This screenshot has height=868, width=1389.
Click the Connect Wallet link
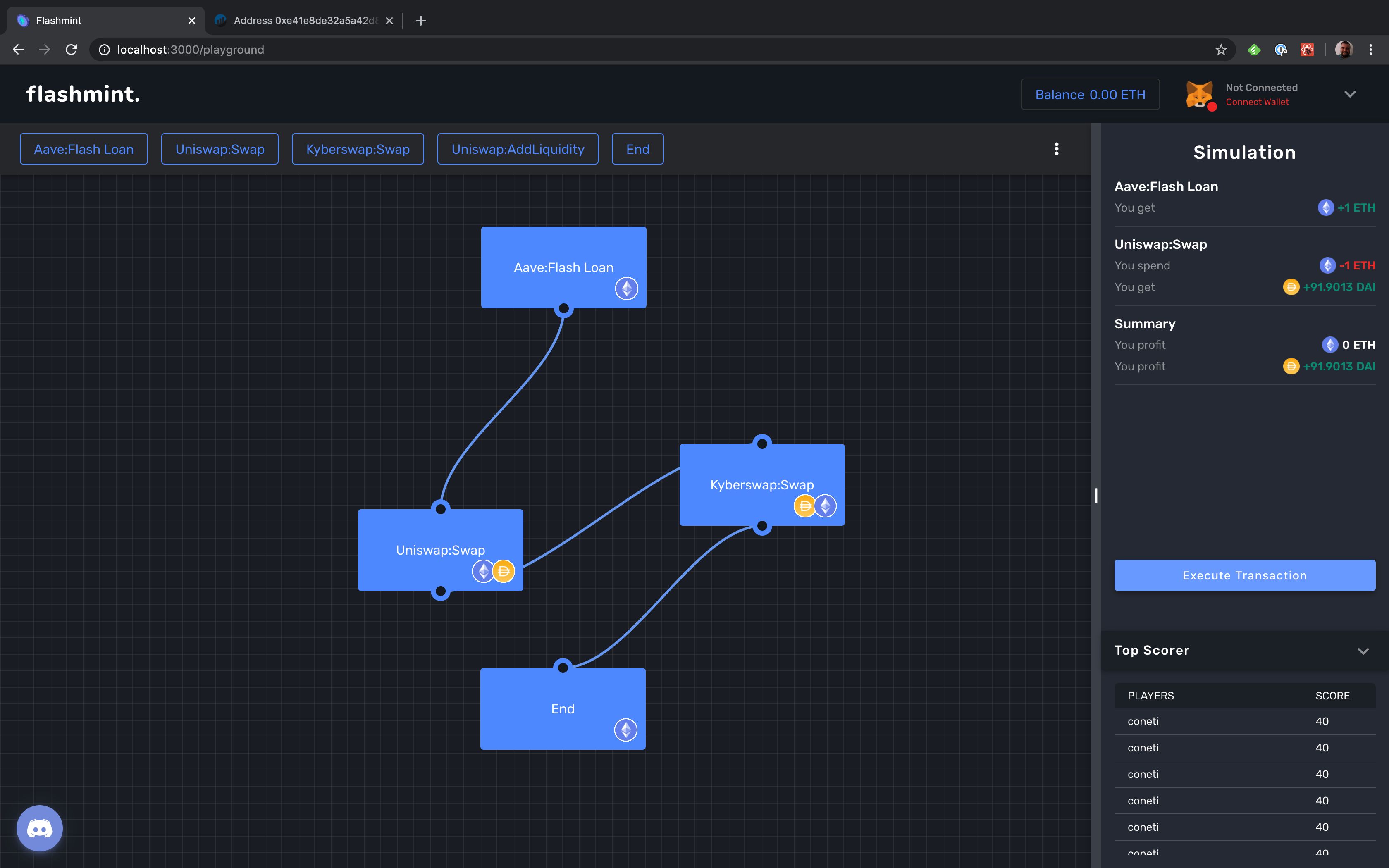click(x=1258, y=101)
